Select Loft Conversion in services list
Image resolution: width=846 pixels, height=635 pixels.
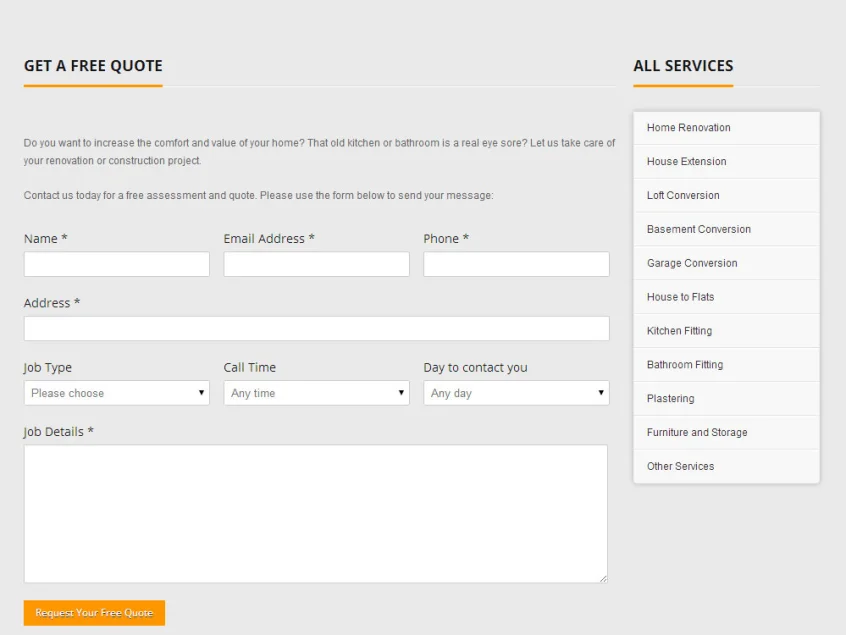726,195
